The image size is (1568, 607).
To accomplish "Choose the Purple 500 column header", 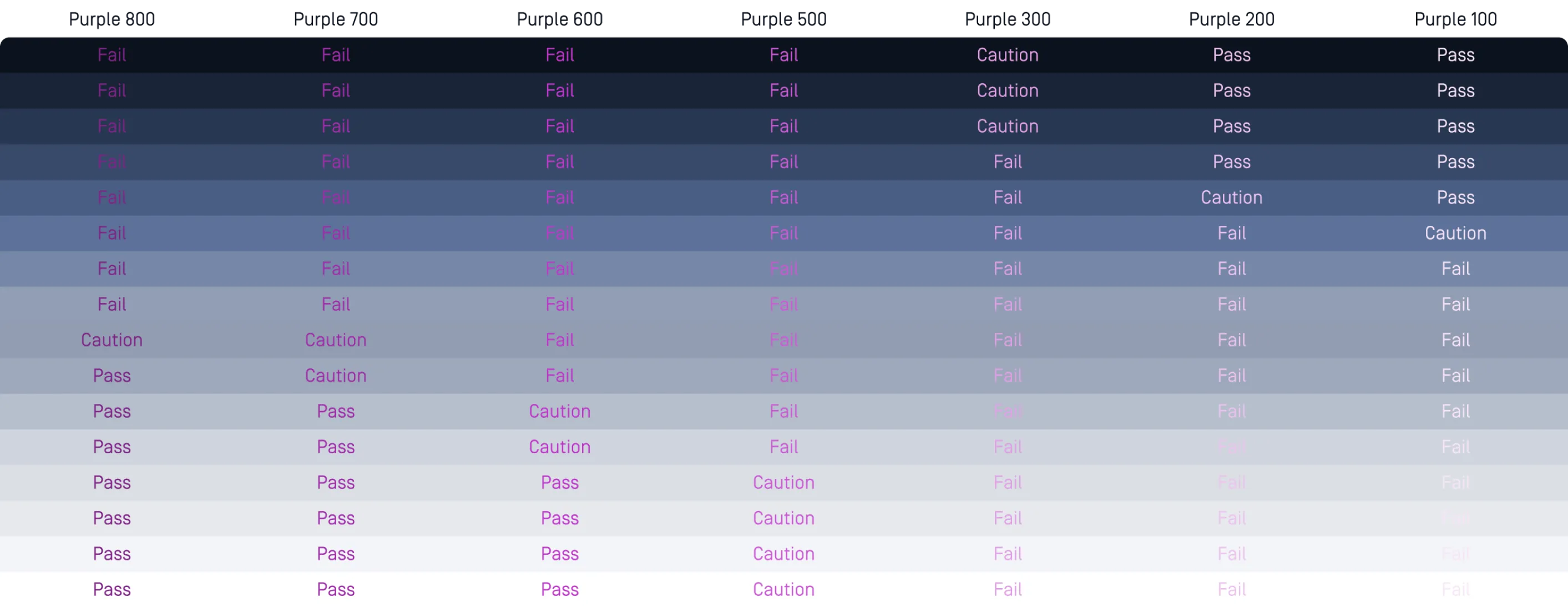I will point(784,19).
